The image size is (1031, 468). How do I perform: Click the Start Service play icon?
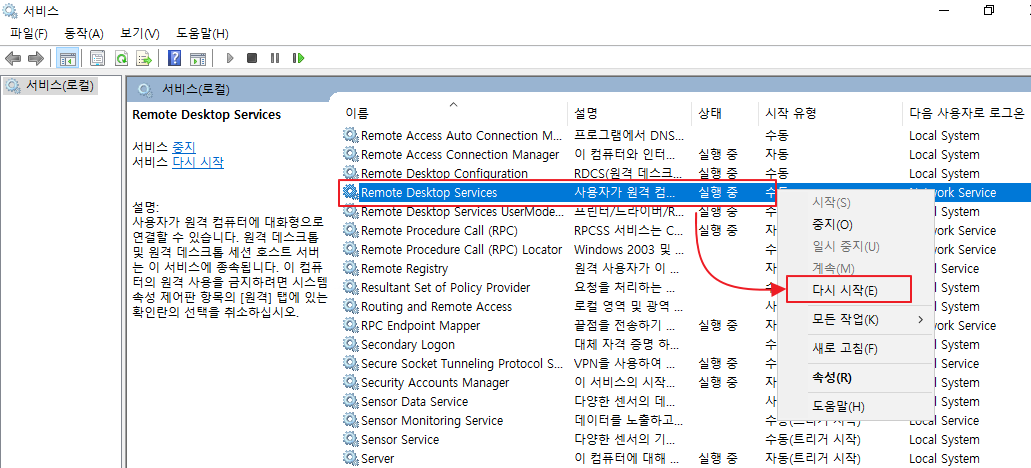[230, 58]
